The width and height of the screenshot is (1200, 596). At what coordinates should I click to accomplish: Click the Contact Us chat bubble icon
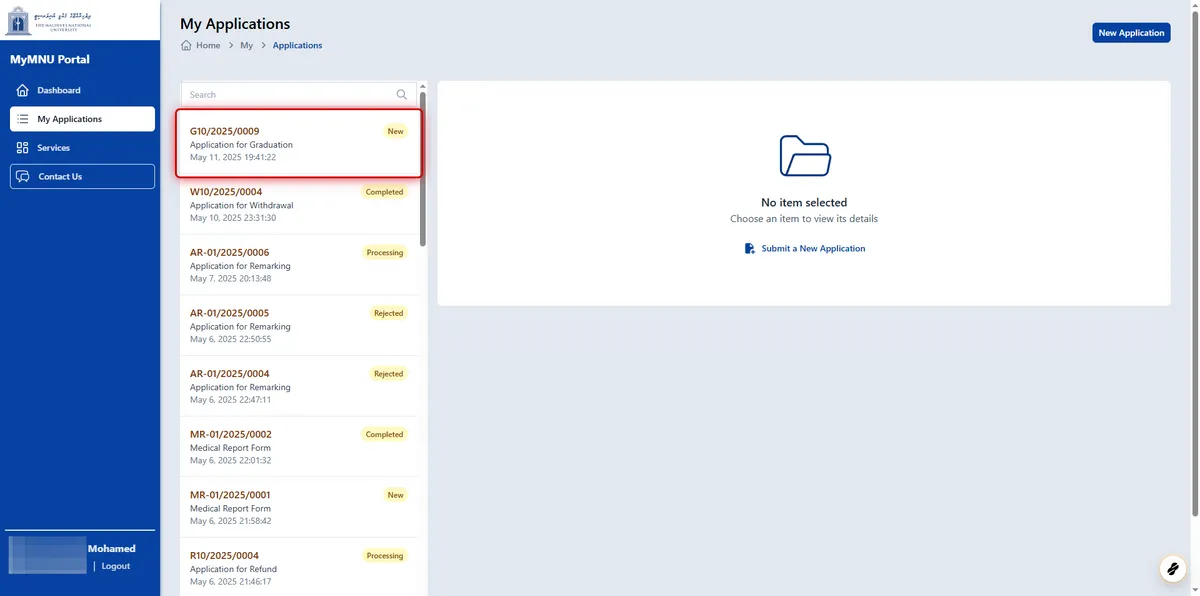pyautogui.click(x=23, y=177)
